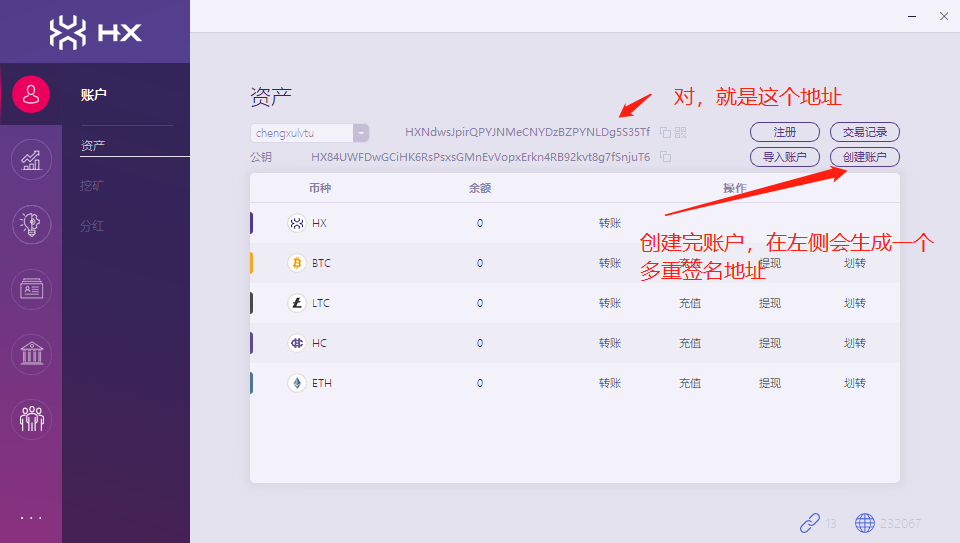
Task: Close the HX wallet window
Action: point(944,17)
